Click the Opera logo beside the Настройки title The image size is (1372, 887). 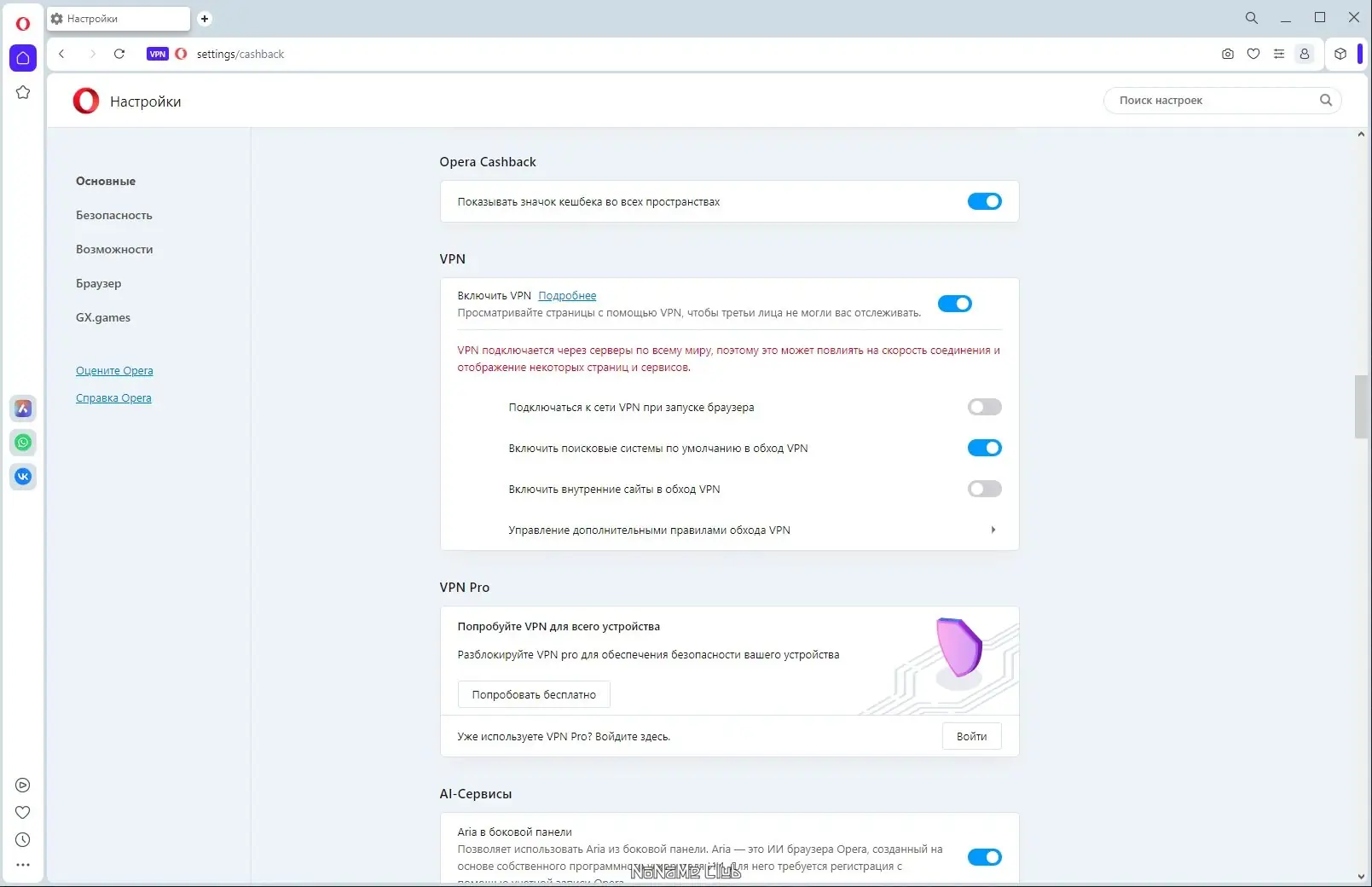86,101
